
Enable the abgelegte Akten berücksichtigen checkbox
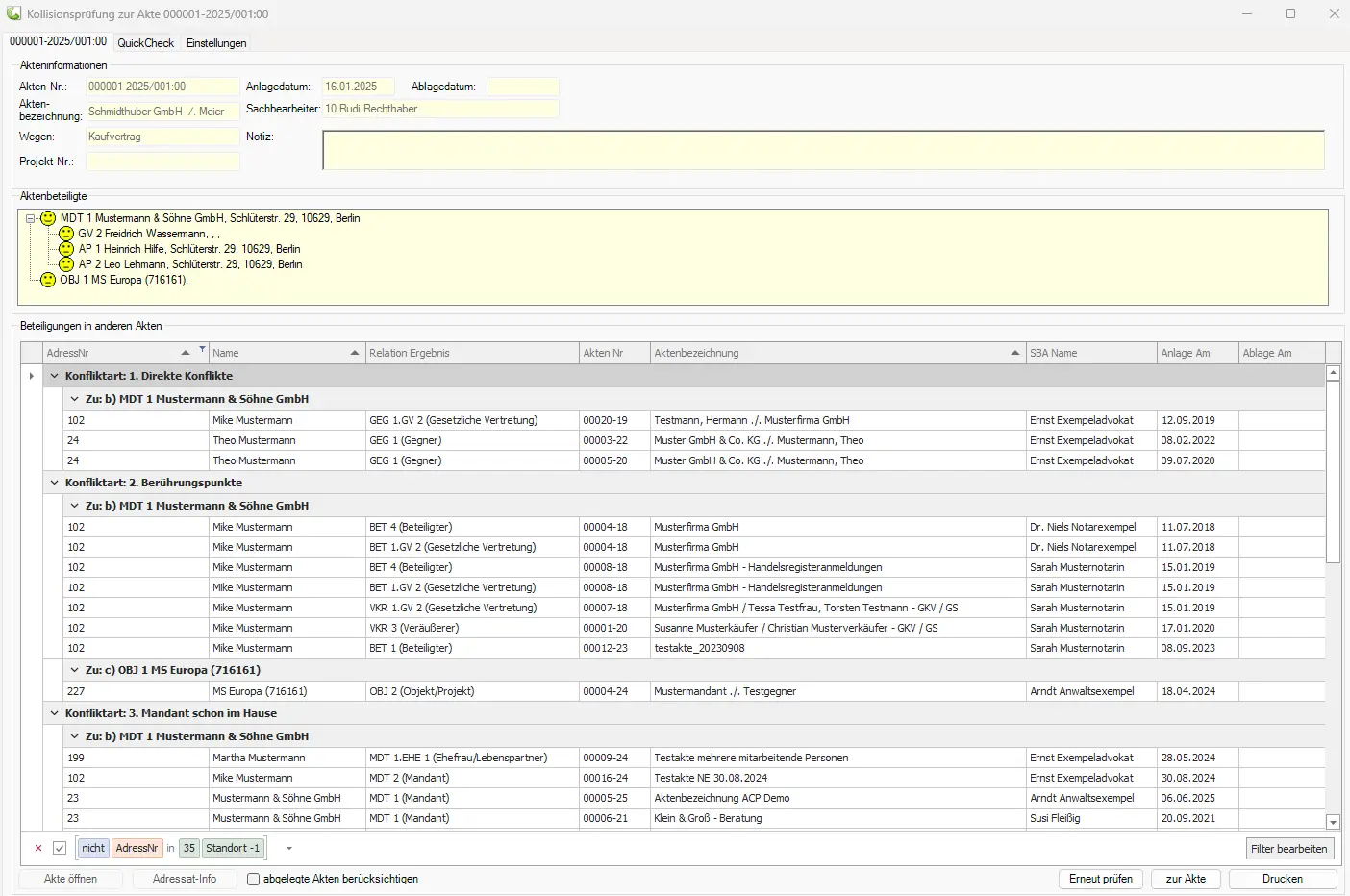tap(253, 878)
